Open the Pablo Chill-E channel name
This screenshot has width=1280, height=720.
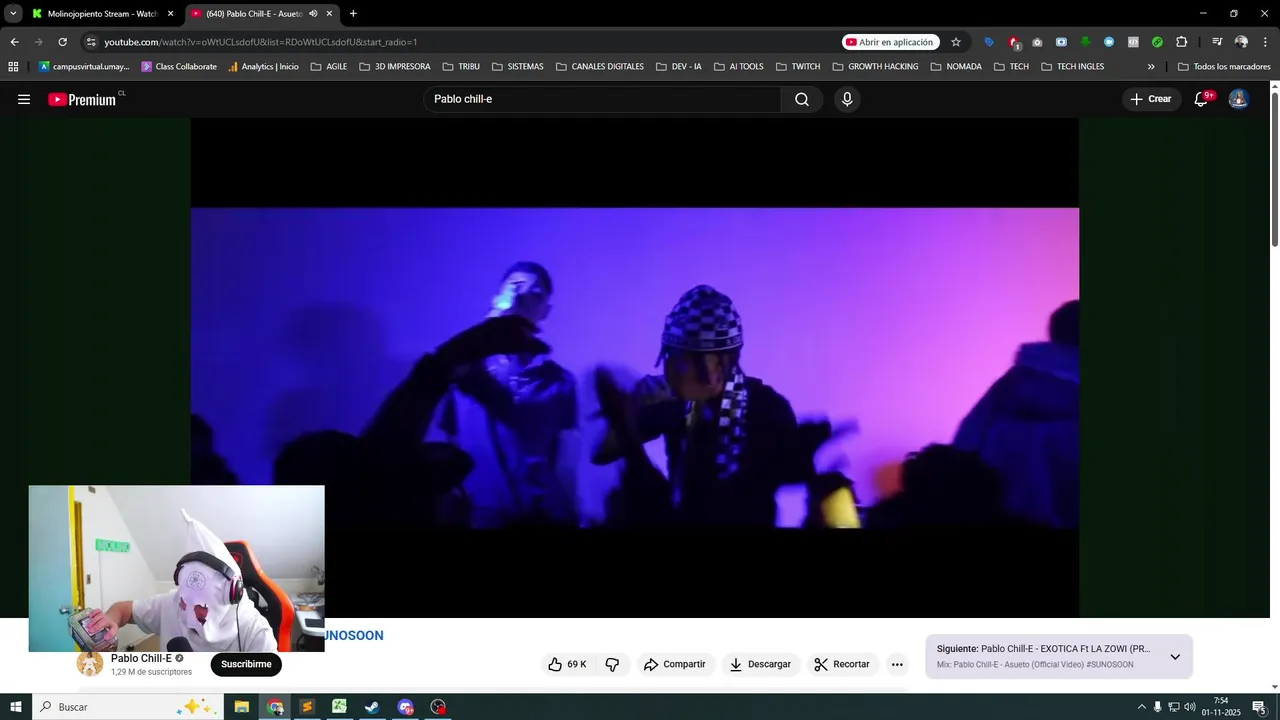coord(141,658)
